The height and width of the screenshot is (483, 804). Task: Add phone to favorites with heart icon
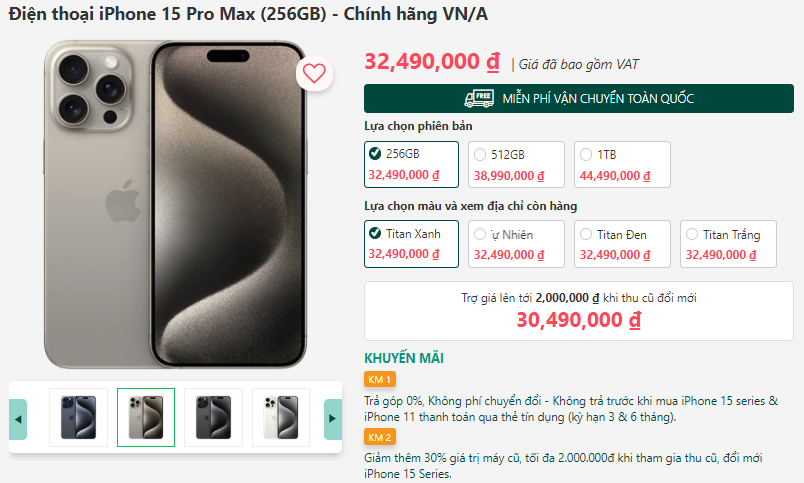coord(314,73)
